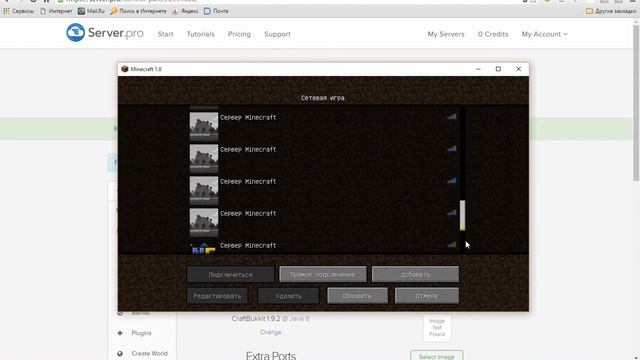
Task: Open the Интернет bookmark
Action: coord(56,11)
